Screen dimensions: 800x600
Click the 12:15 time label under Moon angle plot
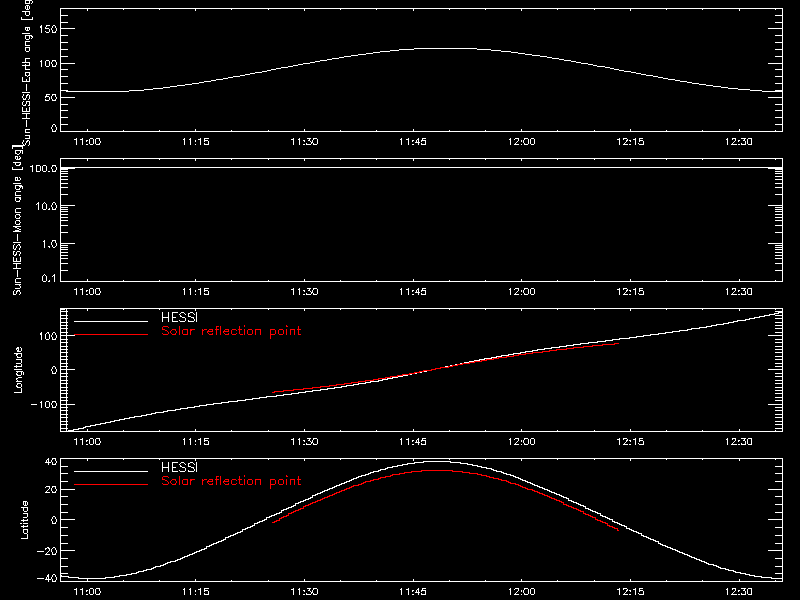(630, 291)
